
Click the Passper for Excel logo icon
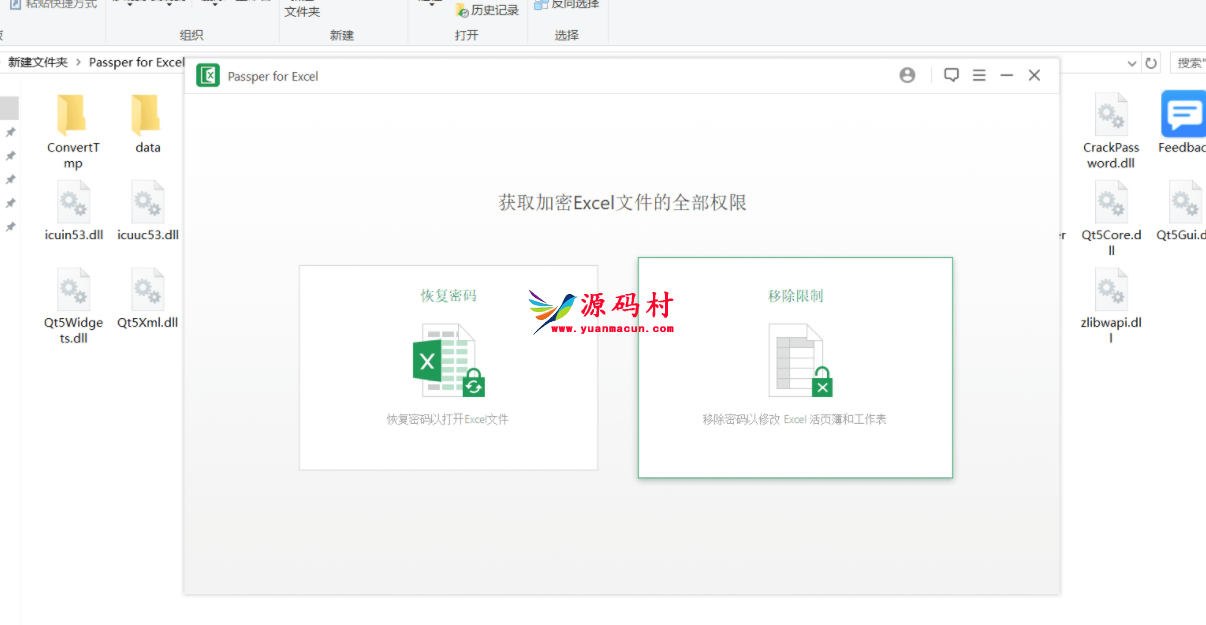tap(208, 76)
